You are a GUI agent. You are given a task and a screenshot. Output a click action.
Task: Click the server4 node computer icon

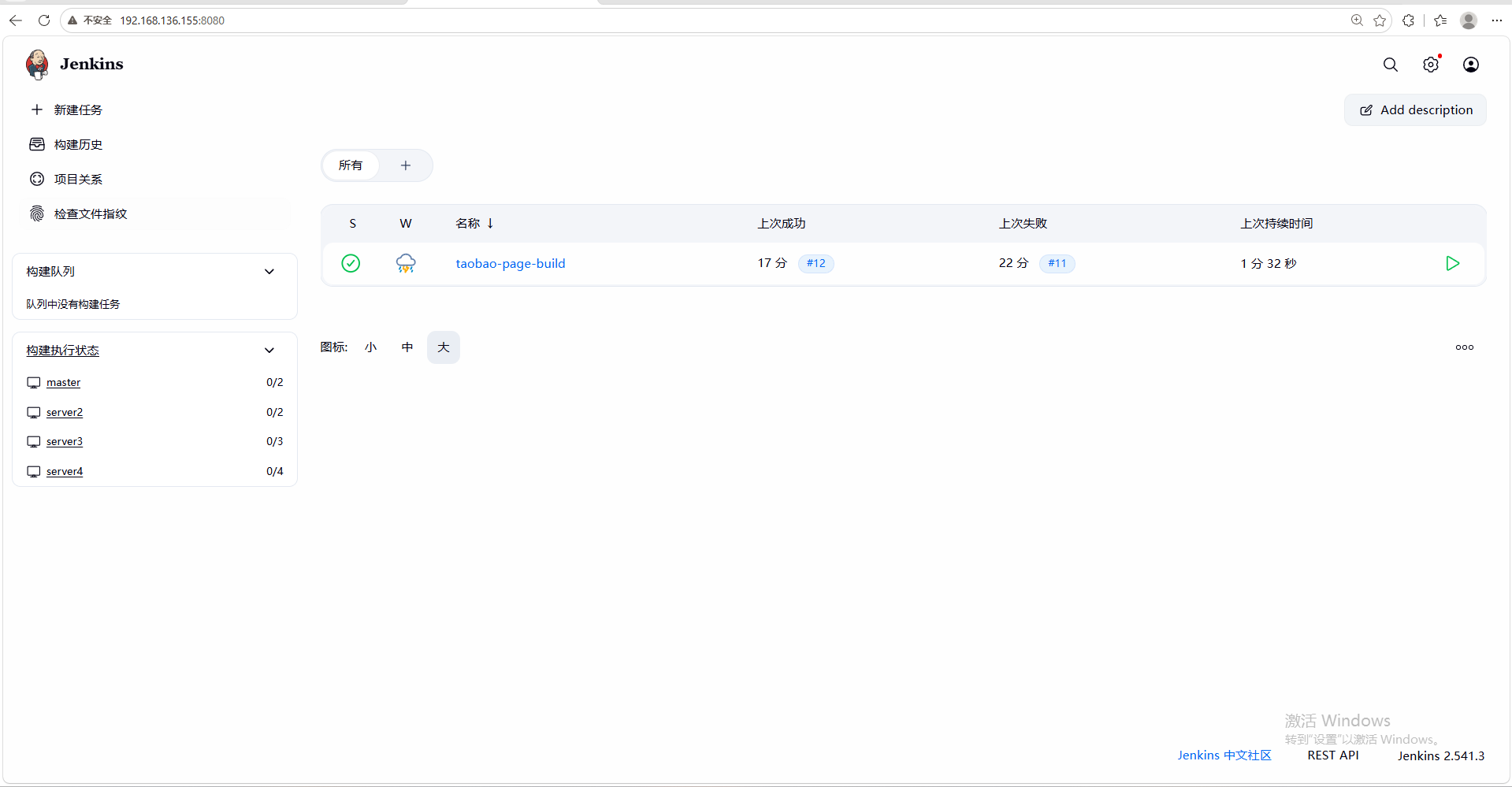[34, 472]
